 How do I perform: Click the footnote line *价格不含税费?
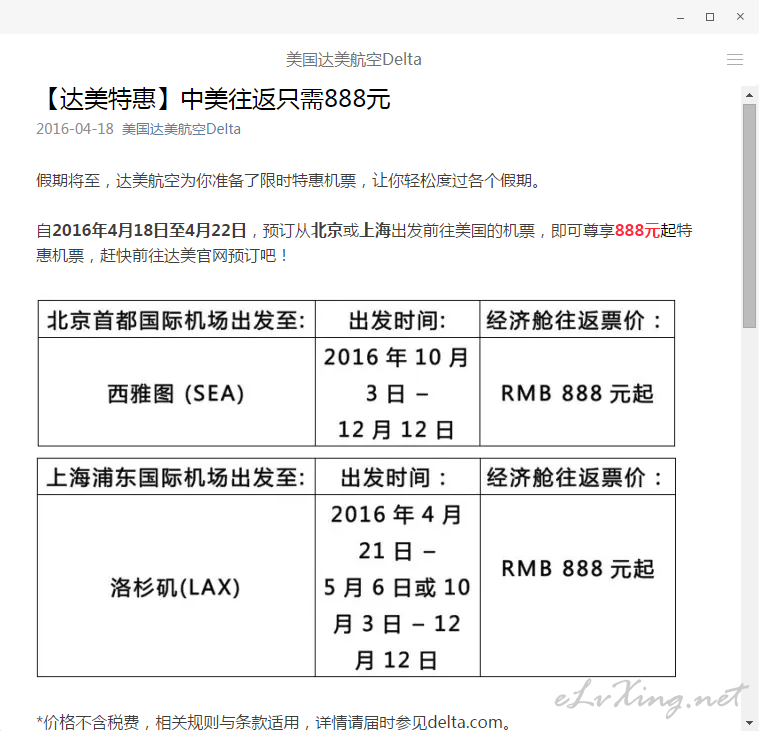coord(274,722)
